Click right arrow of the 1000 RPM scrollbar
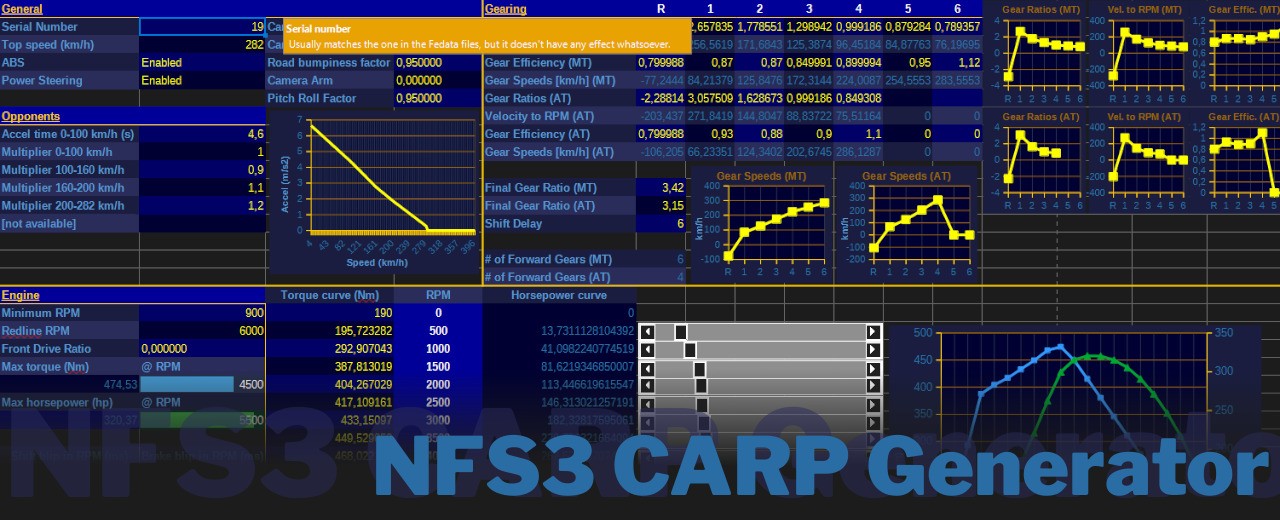 coord(874,350)
